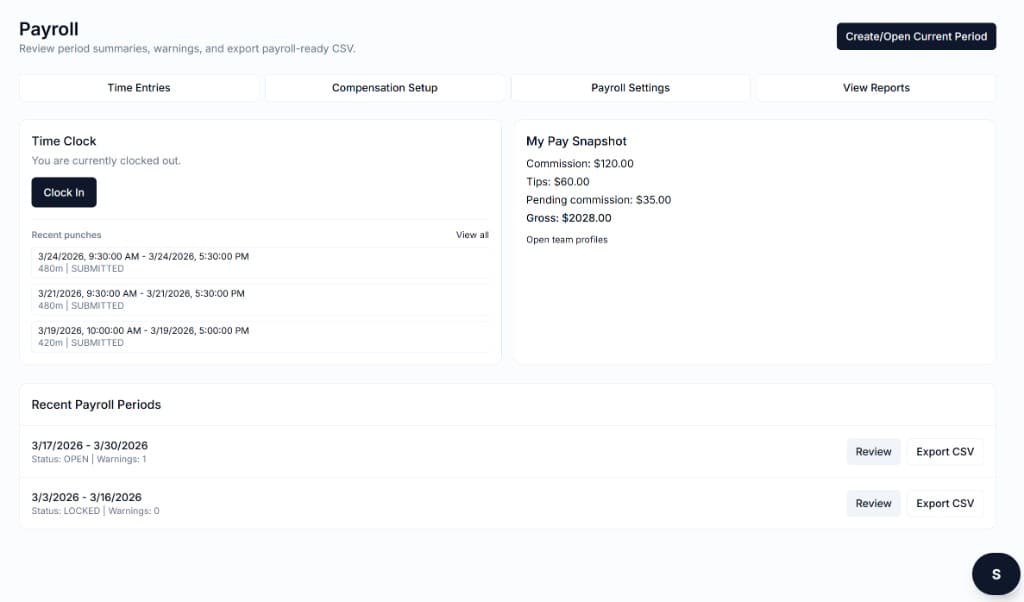Export CSV for the 3/3/2026 period
1024x602 pixels.
[944, 503]
